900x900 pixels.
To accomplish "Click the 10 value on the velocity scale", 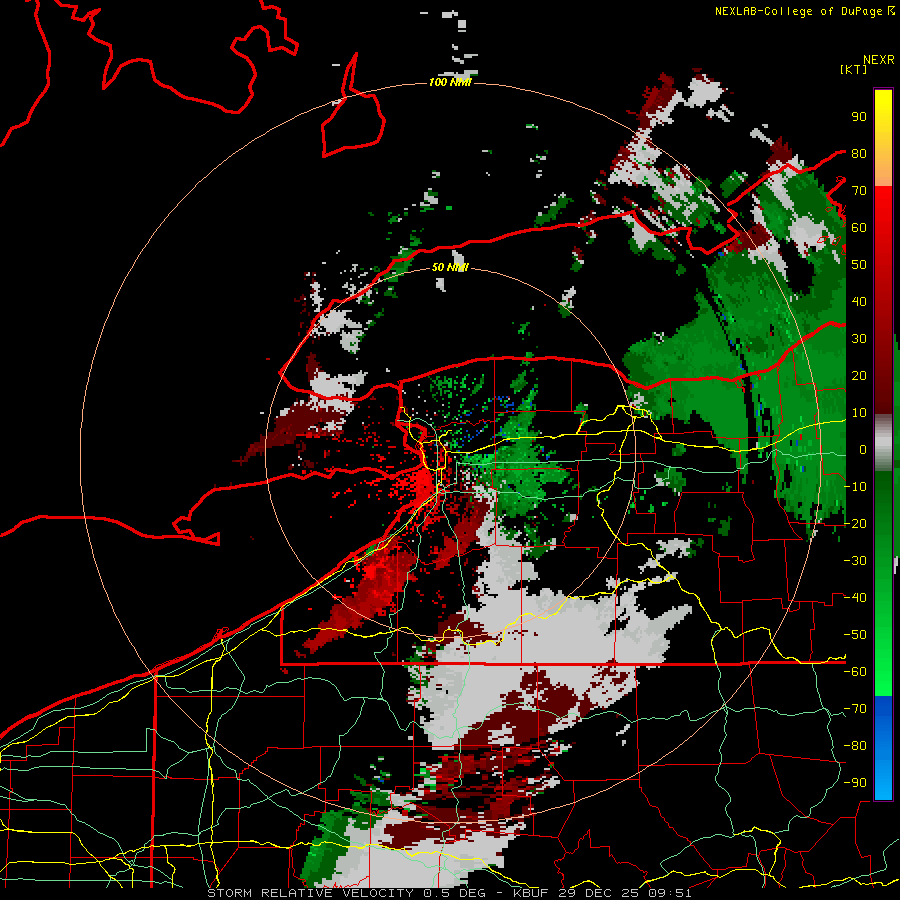I will point(859,413).
